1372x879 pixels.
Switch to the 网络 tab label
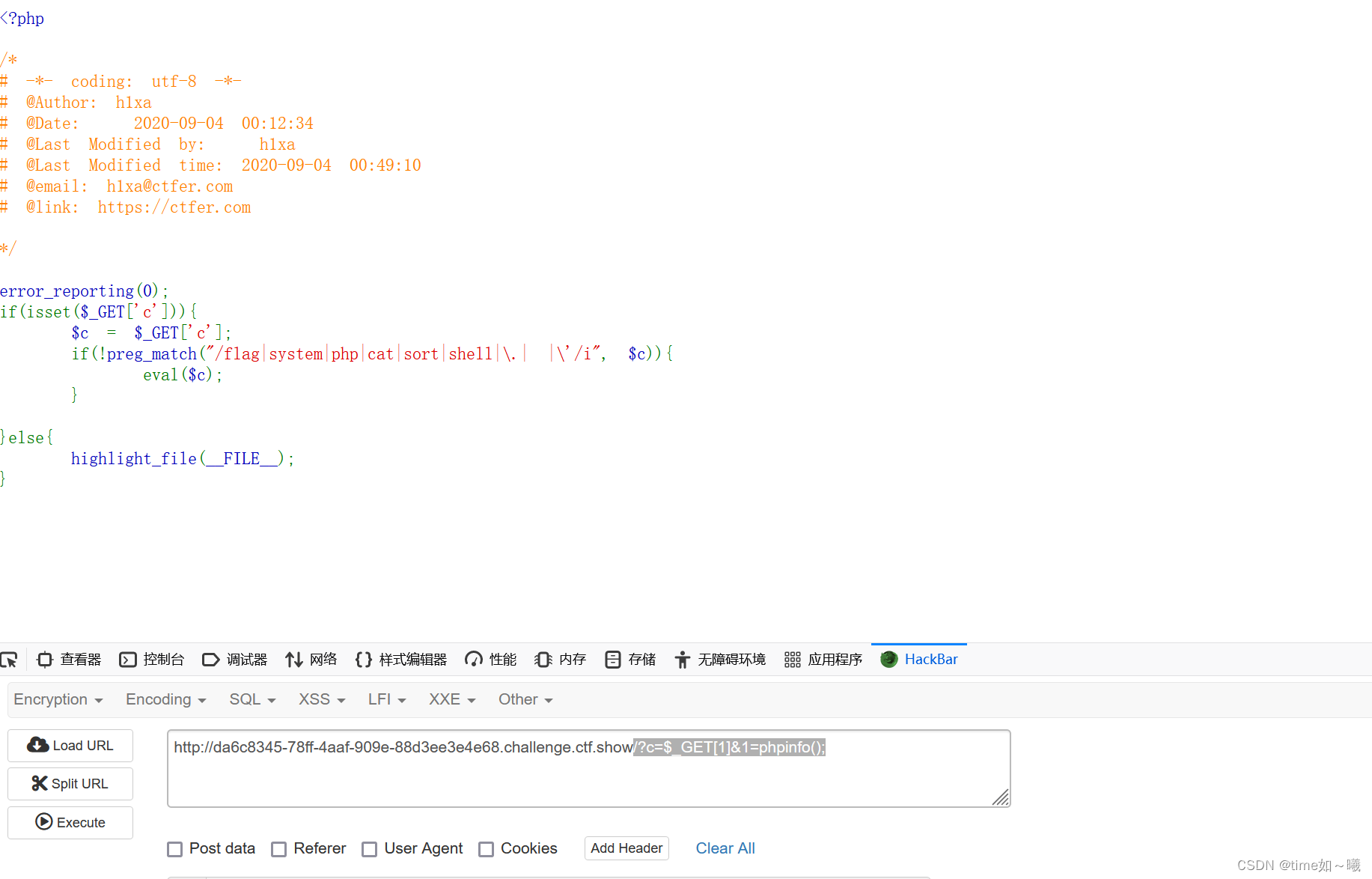coord(323,660)
